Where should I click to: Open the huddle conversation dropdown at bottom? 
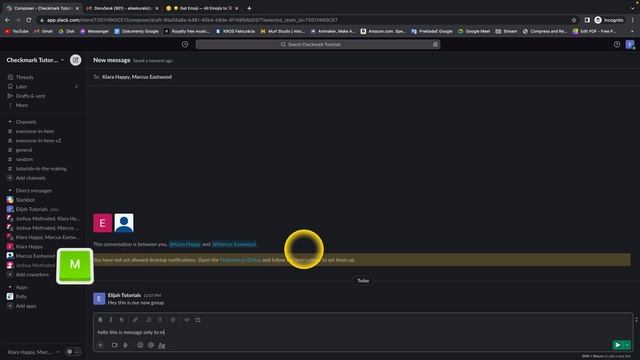[x=58, y=352]
